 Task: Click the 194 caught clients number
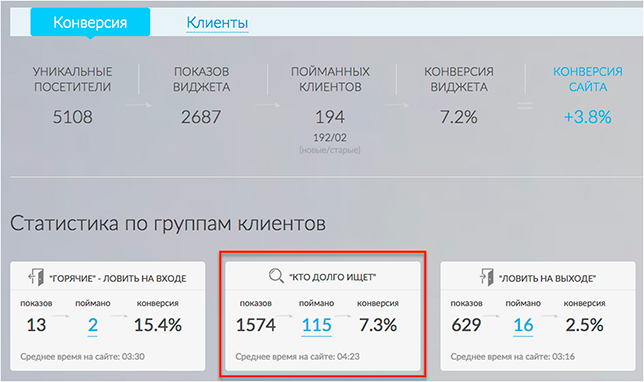[330, 117]
